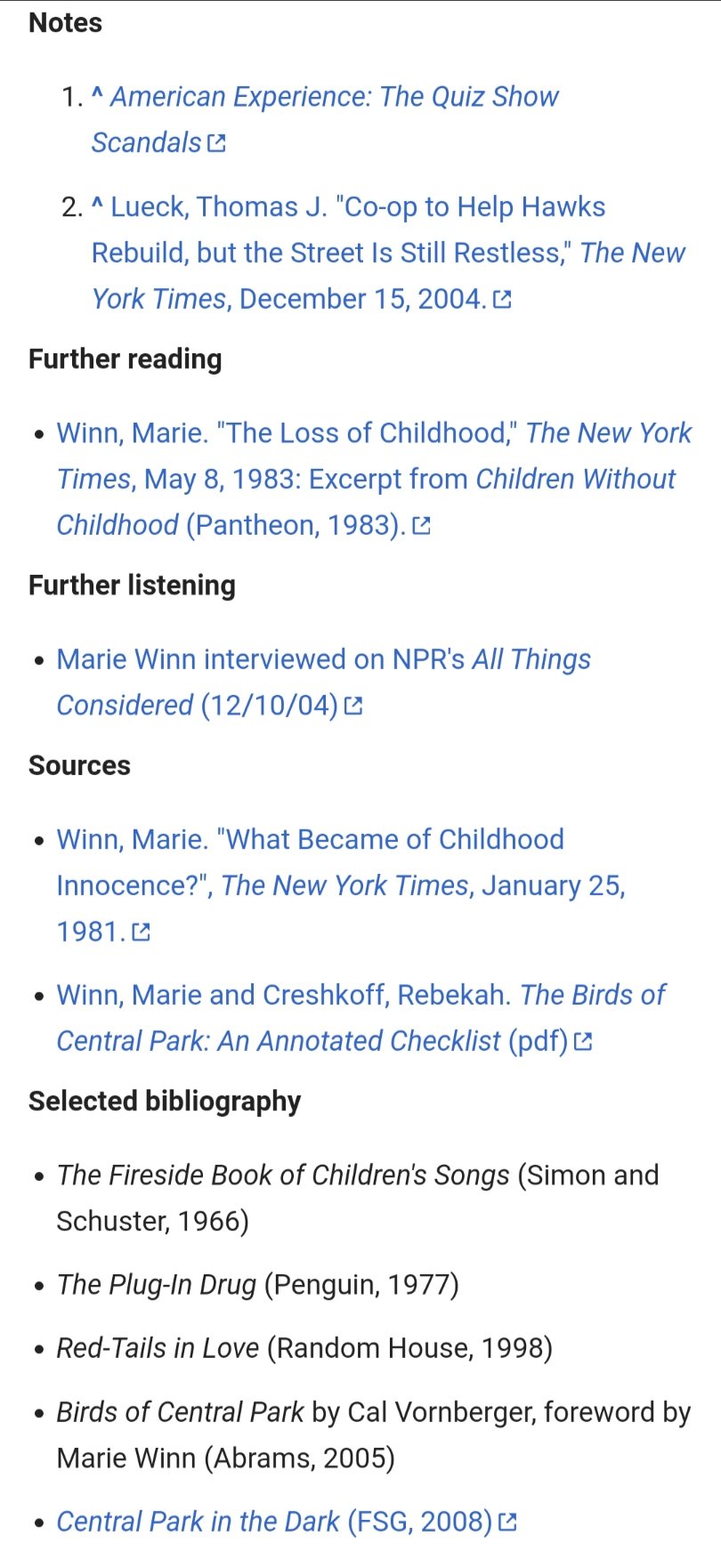Jump back via caret of note 2
The height and width of the screenshot is (1568, 721).
(98, 205)
